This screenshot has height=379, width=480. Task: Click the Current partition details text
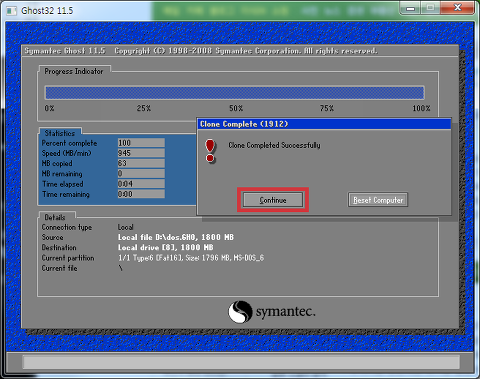point(191,258)
